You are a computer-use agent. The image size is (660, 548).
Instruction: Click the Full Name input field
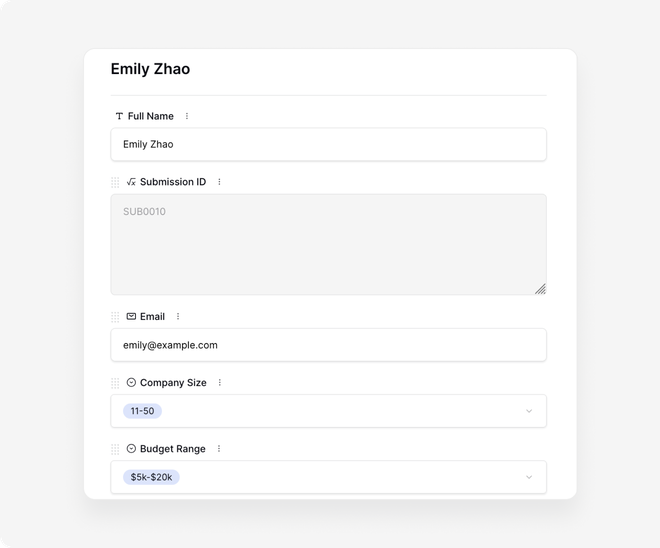point(328,144)
